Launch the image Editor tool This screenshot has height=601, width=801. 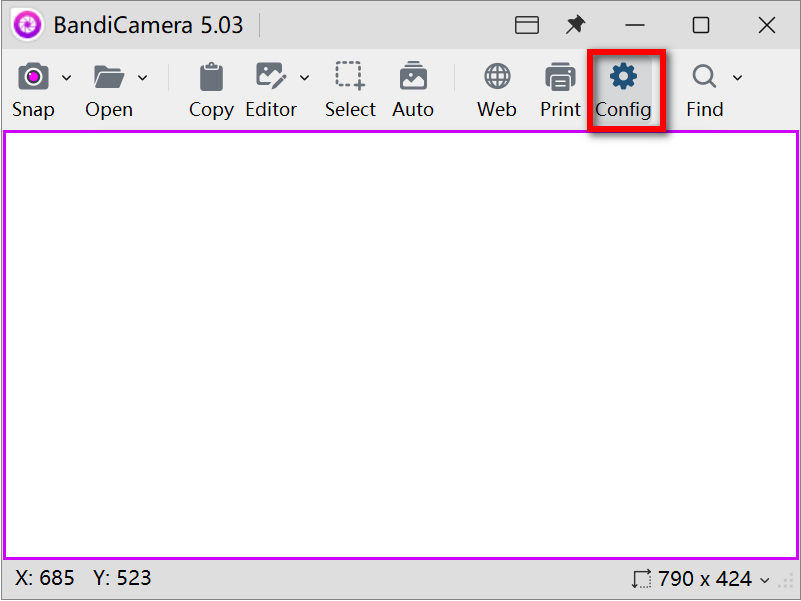(271, 76)
